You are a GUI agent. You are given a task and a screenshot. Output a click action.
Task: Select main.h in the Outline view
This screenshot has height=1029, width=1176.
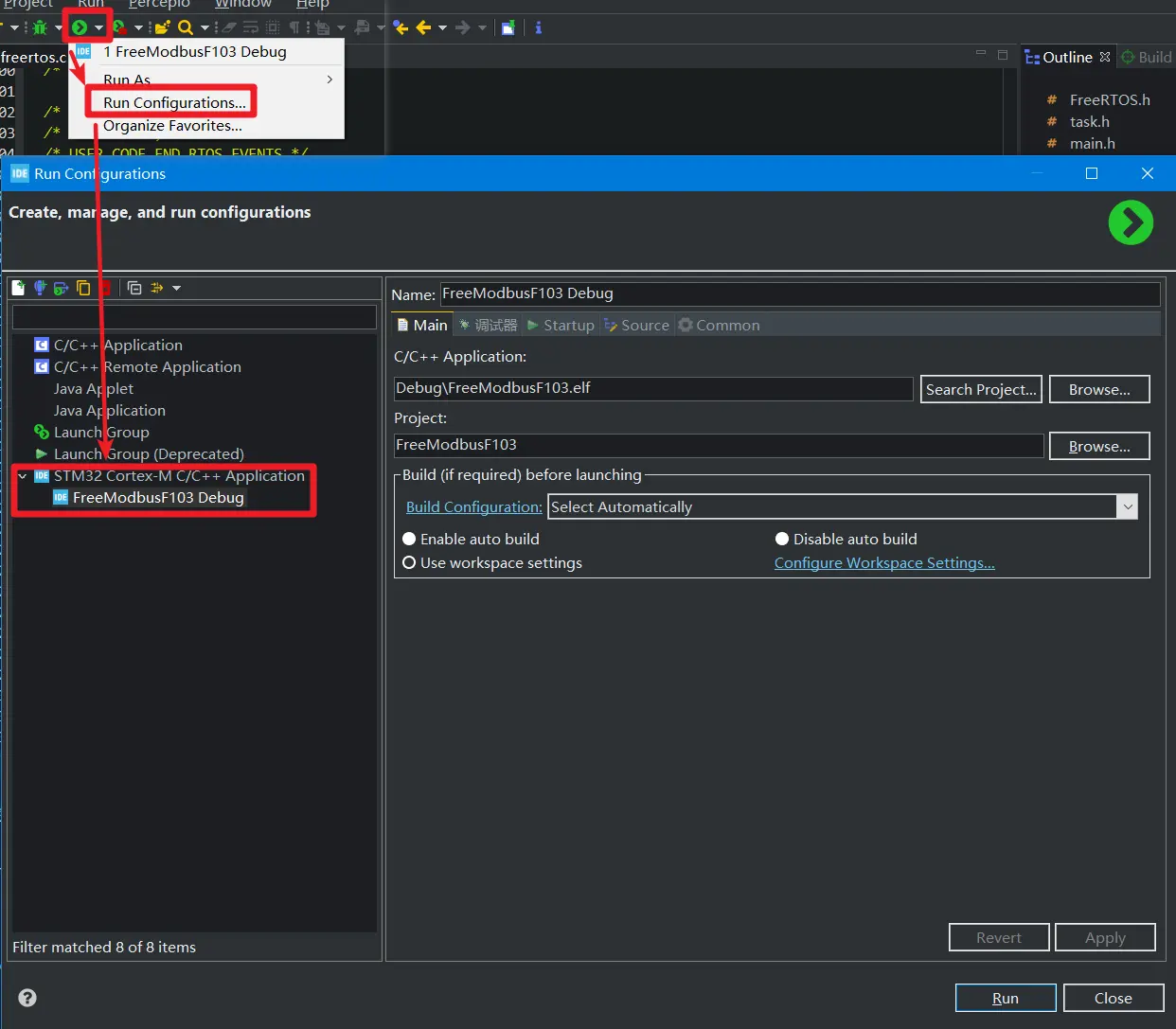(1092, 143)
